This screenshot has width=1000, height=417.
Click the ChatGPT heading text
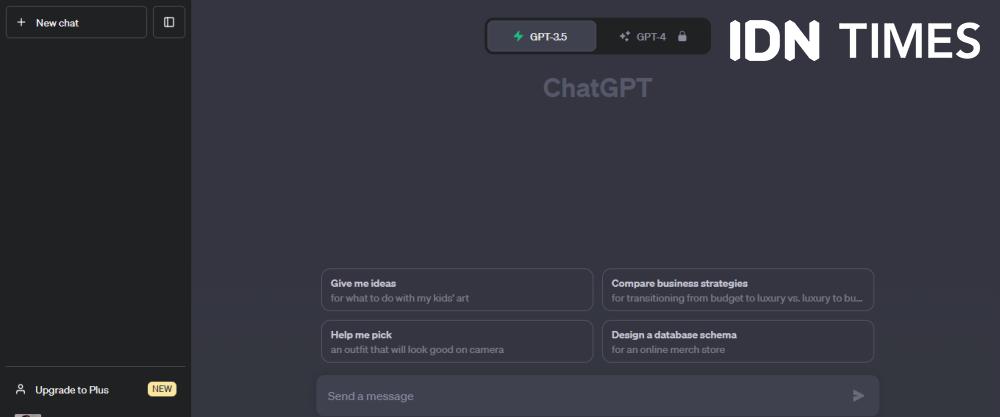tap(598, 88)
